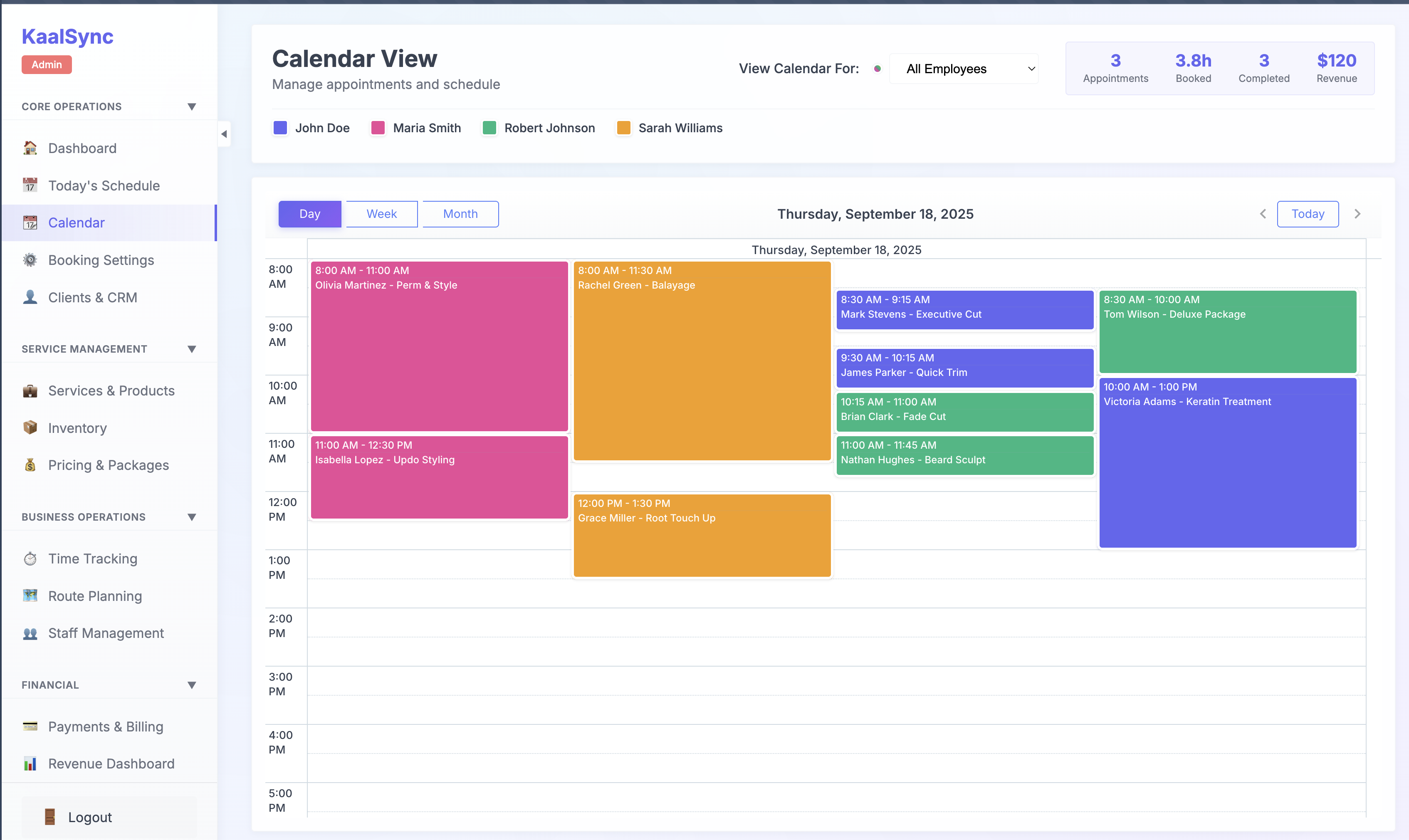The height and width of the screenshot is (840, 1409).
Task: Open the Route Planning map icon
Action: point(30,595)
